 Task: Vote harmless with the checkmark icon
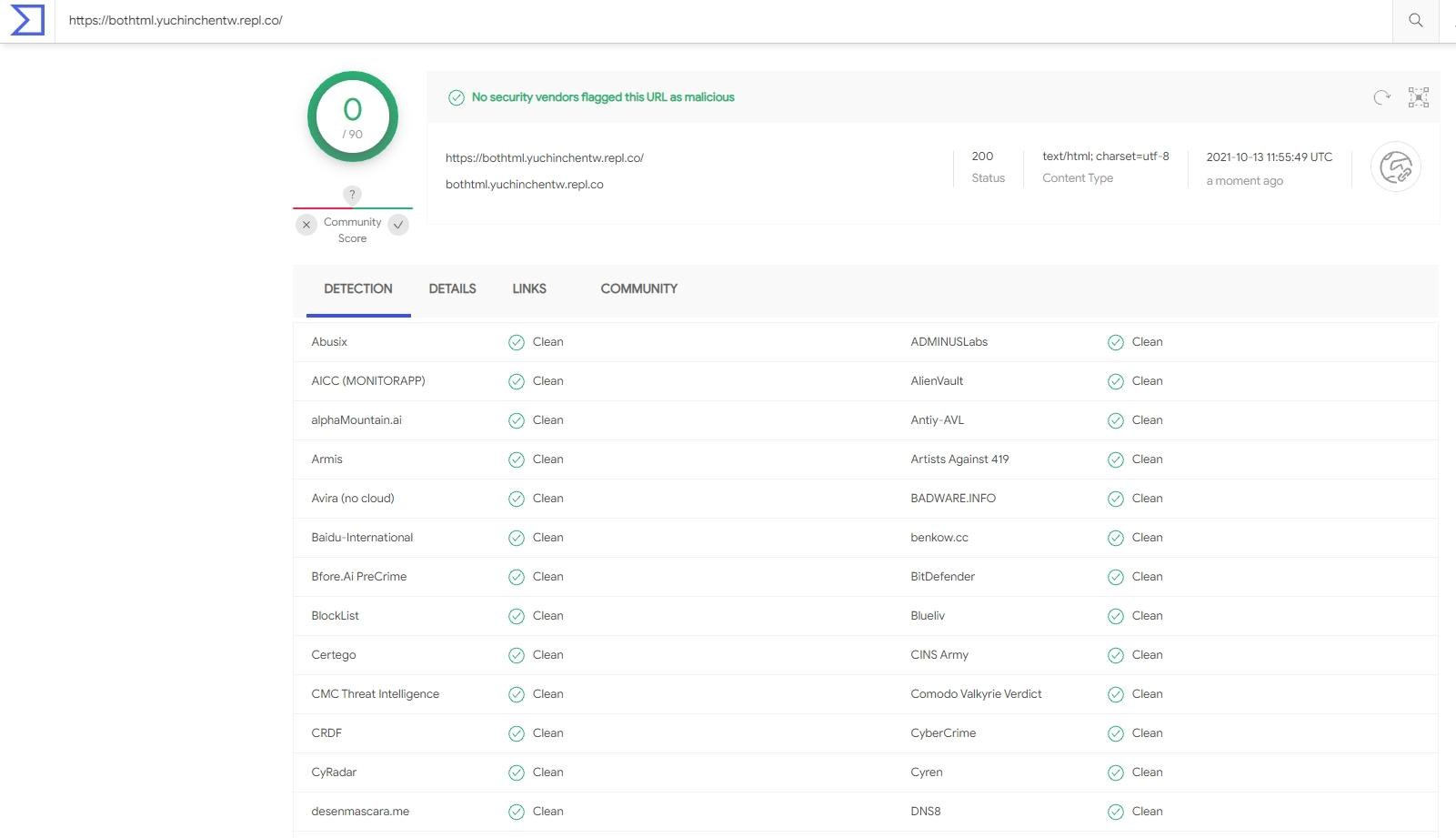[x=398, y=225]
